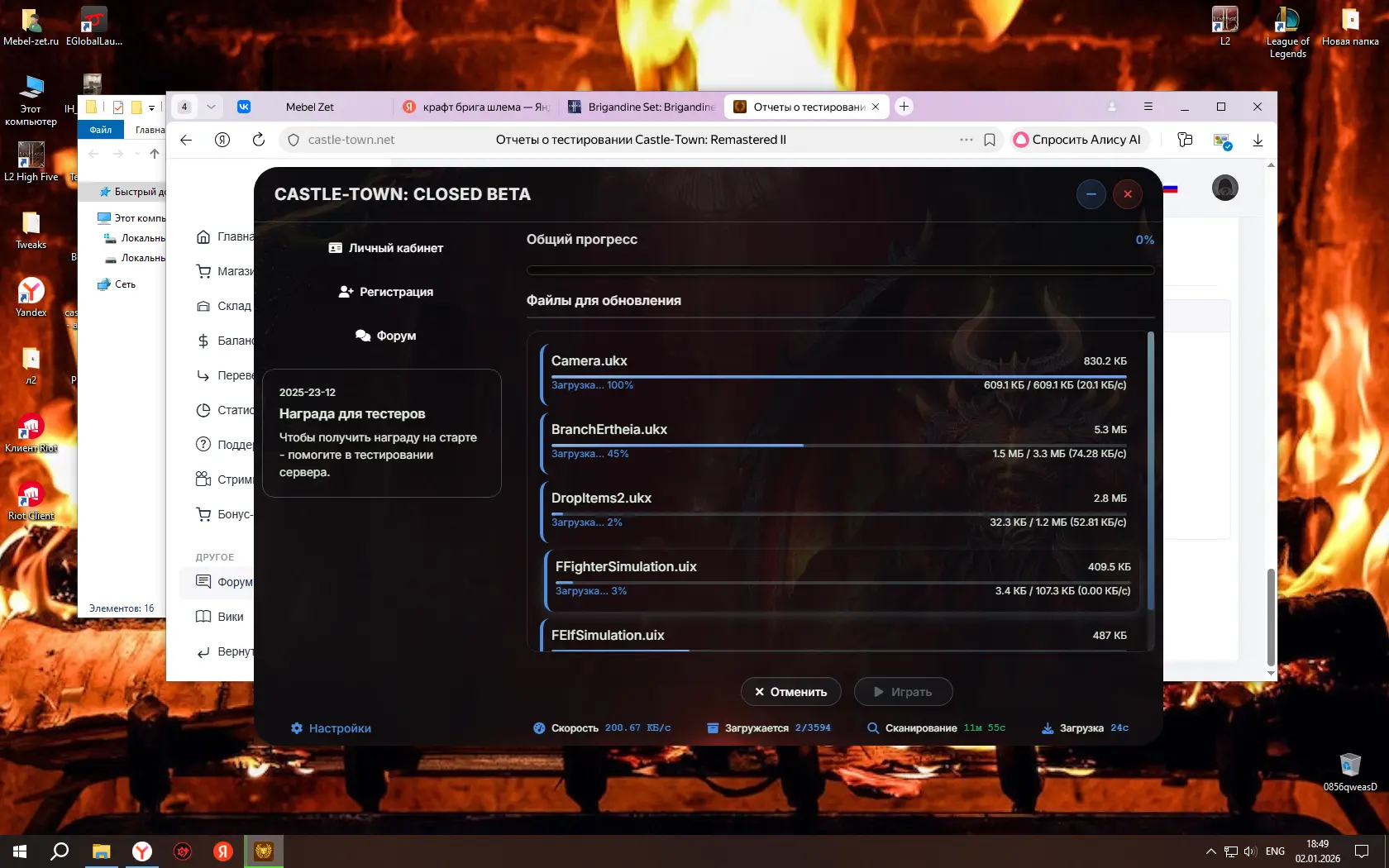Click the Общий прогресс progress bar
Image resolution: width=1389 pixels, height=868 pixels.
point(840,270)
